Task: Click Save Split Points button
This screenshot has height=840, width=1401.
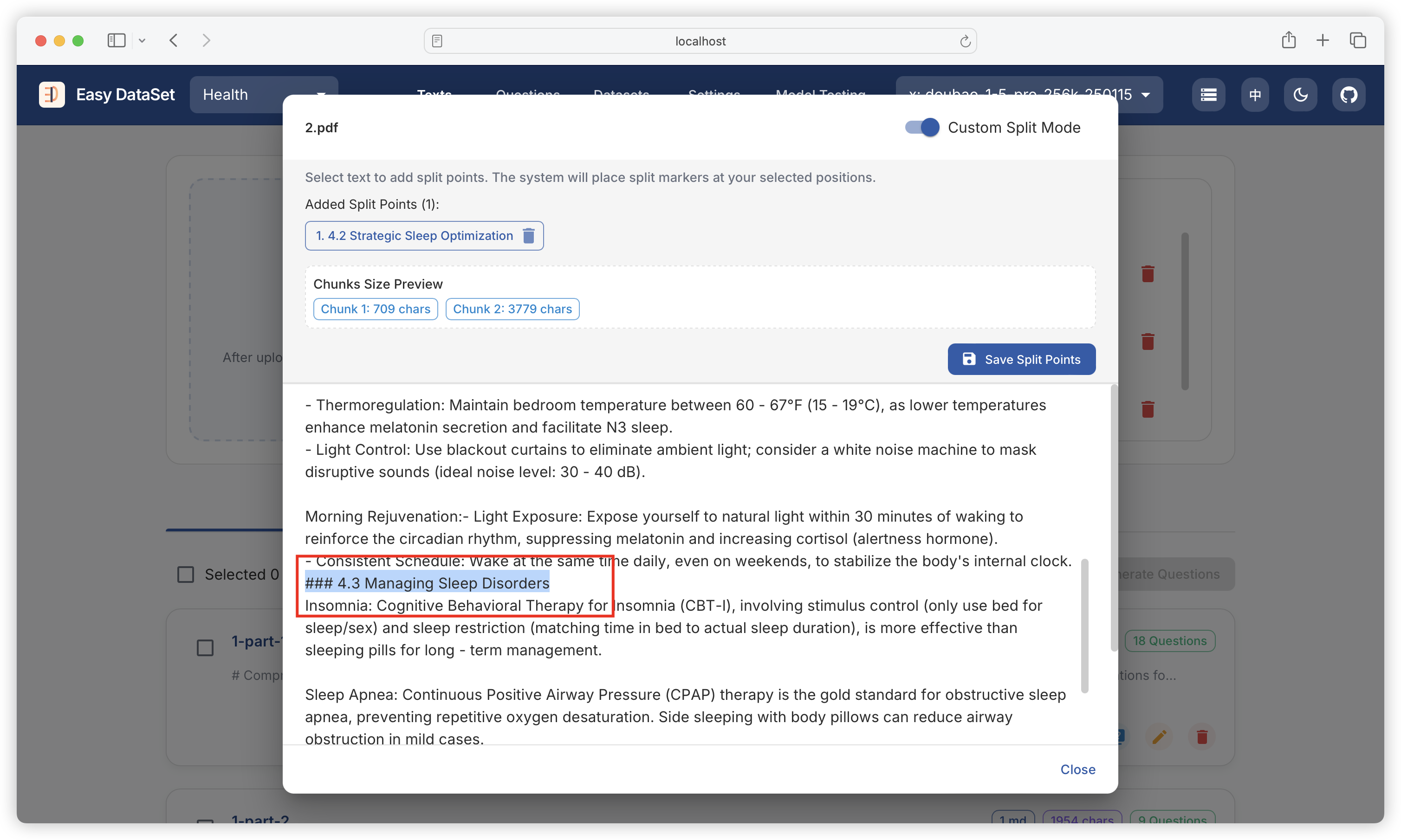Action: tap(1021, 359)
